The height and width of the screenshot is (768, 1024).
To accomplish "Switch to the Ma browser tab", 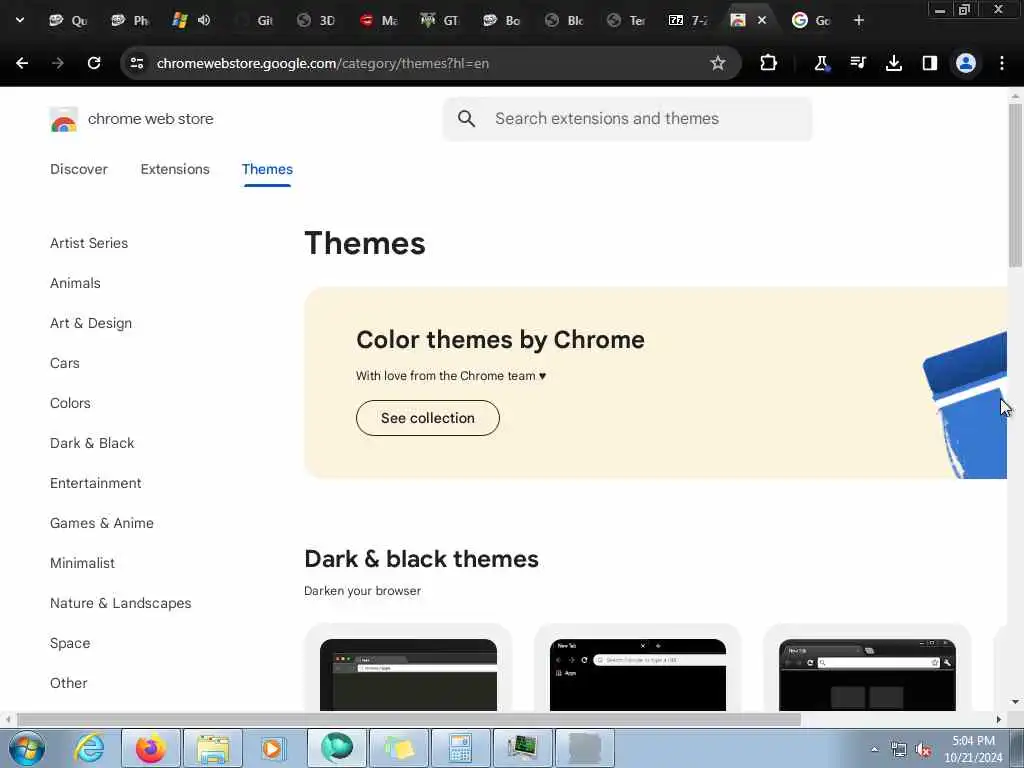I will point(379,21).
